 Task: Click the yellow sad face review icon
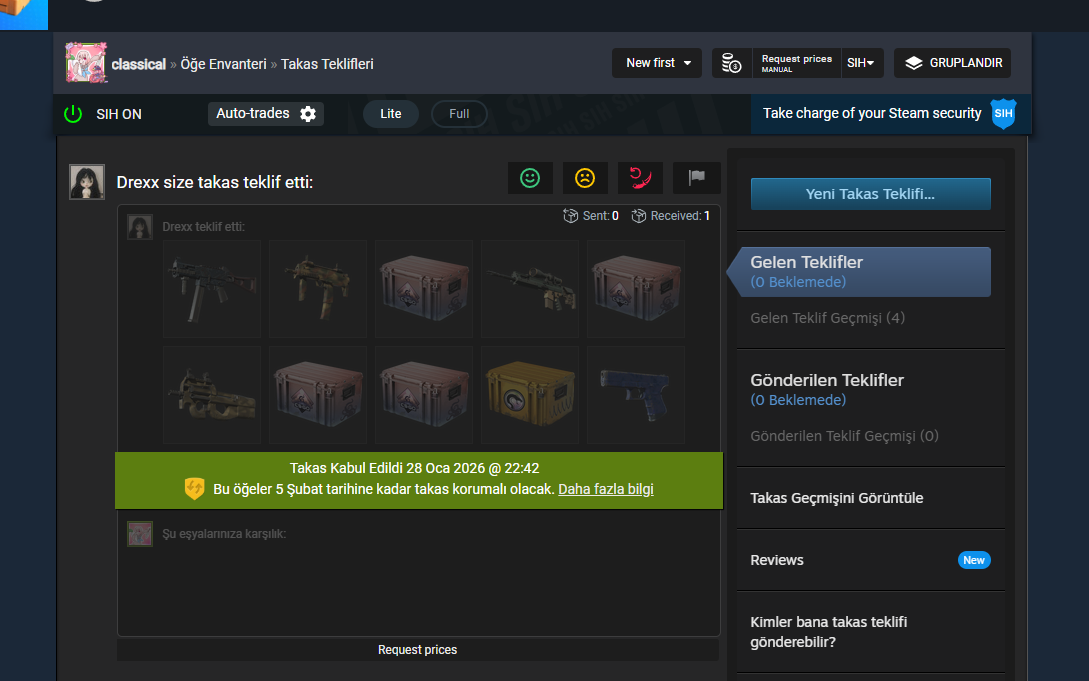[585, 178]
